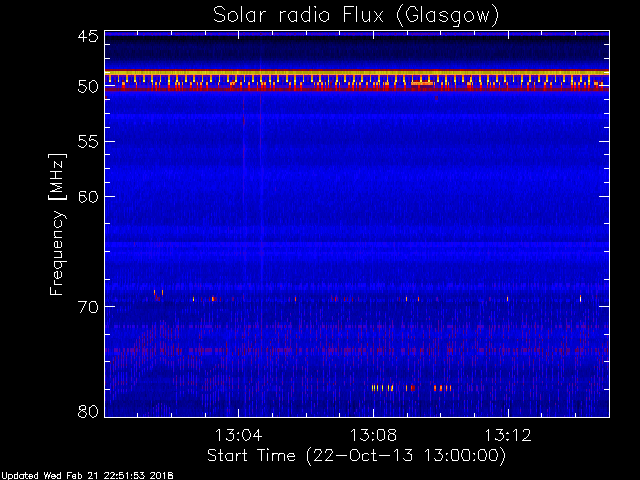Click the small orange marks near 69 MHz at the left

tap(158, 295)
